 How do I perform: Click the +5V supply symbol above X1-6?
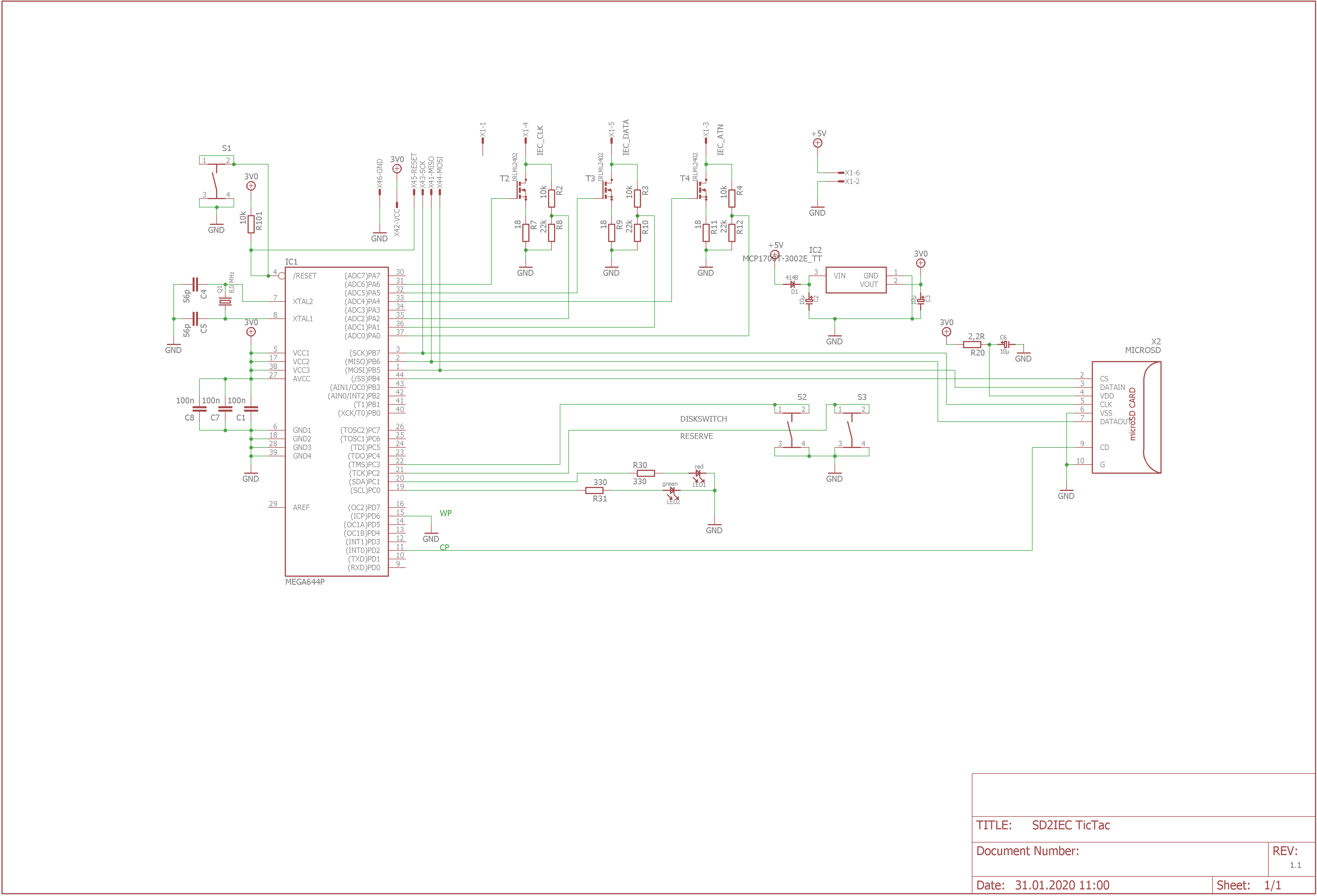point(817,143)
